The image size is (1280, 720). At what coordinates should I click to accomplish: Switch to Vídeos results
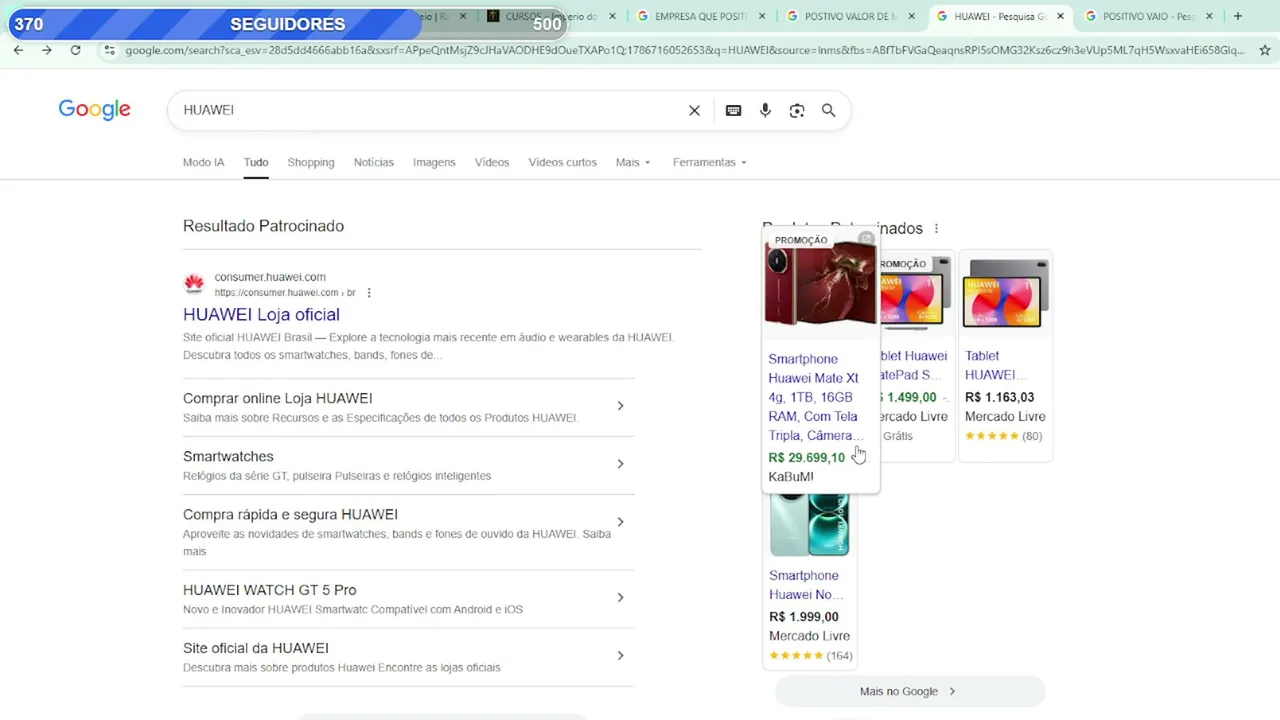point(492,162)
